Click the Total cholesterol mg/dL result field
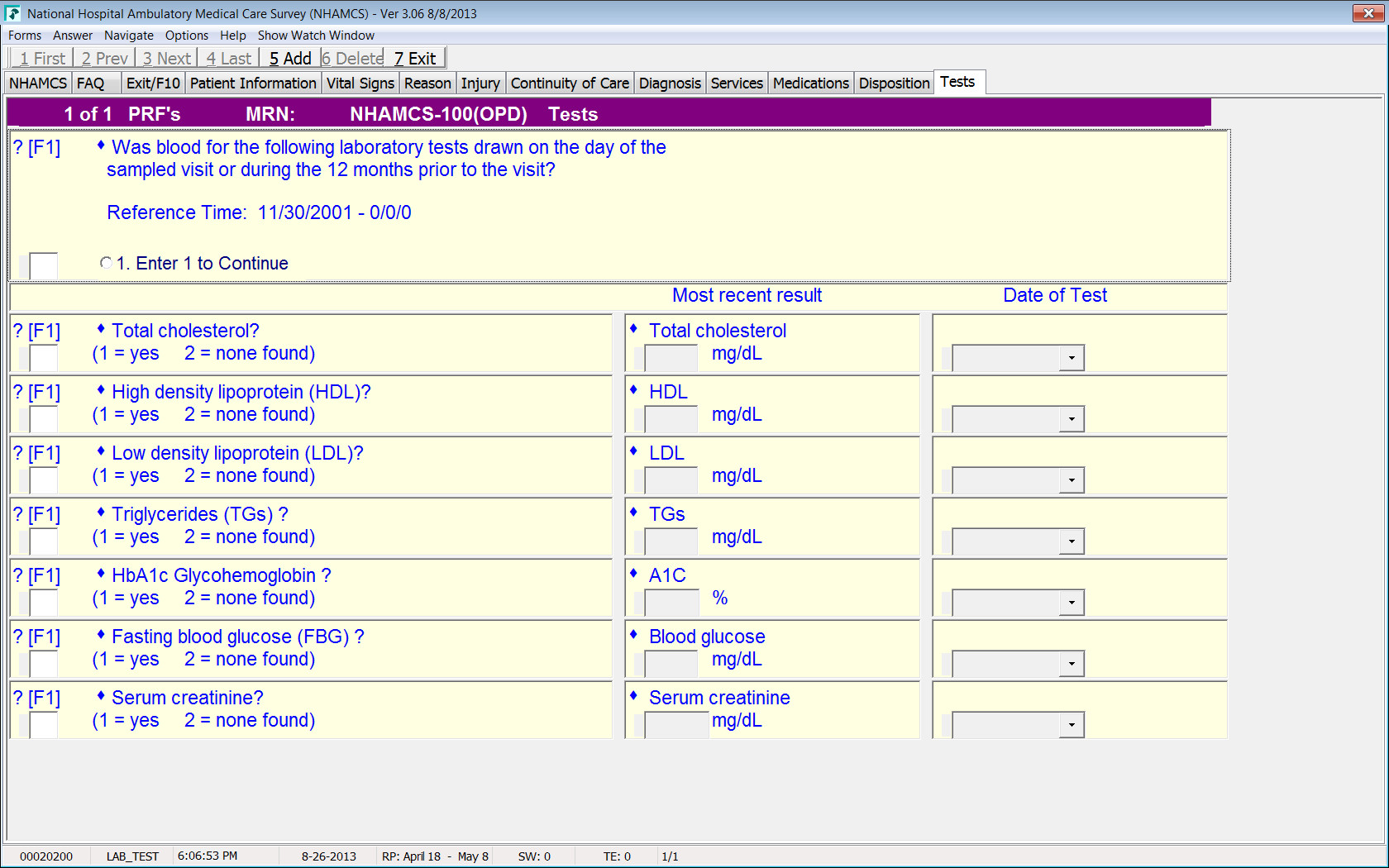This screenshot has height=868, width=1389. tap(671, 358)
